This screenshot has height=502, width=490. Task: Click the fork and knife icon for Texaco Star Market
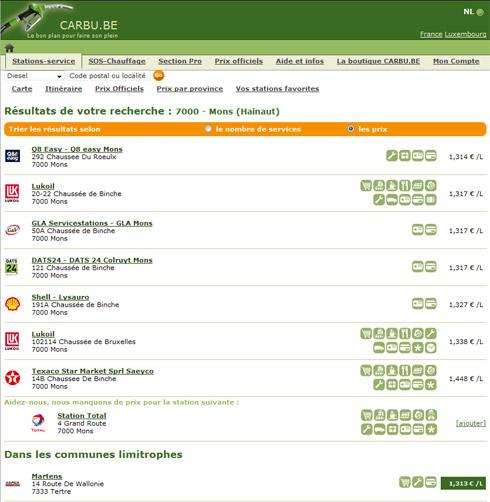[x=405, y=371]
